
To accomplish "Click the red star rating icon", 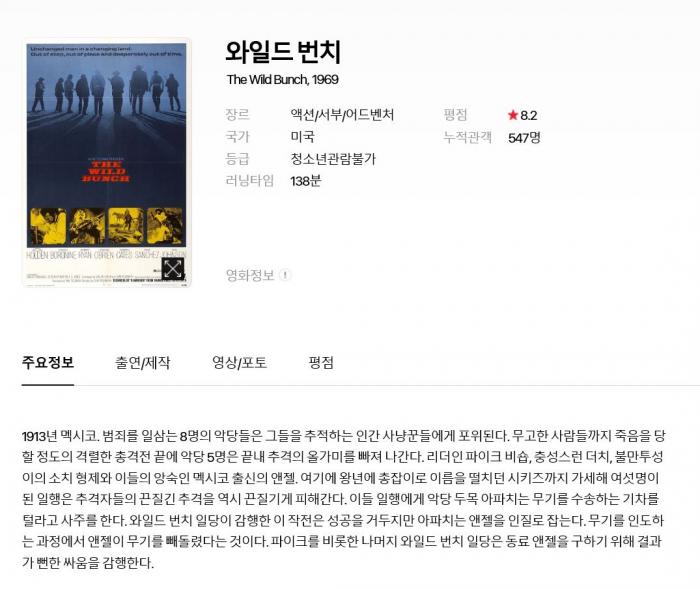I will point(512,115).
